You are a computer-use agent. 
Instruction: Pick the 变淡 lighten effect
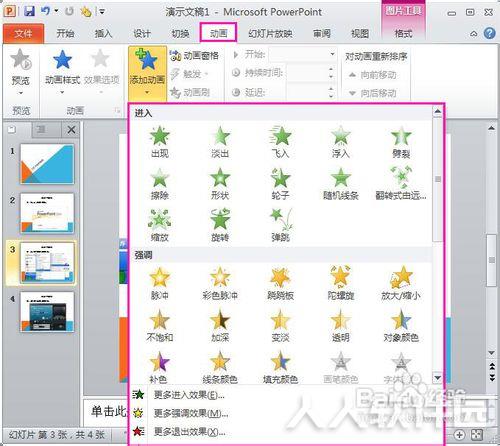point(280,326)
